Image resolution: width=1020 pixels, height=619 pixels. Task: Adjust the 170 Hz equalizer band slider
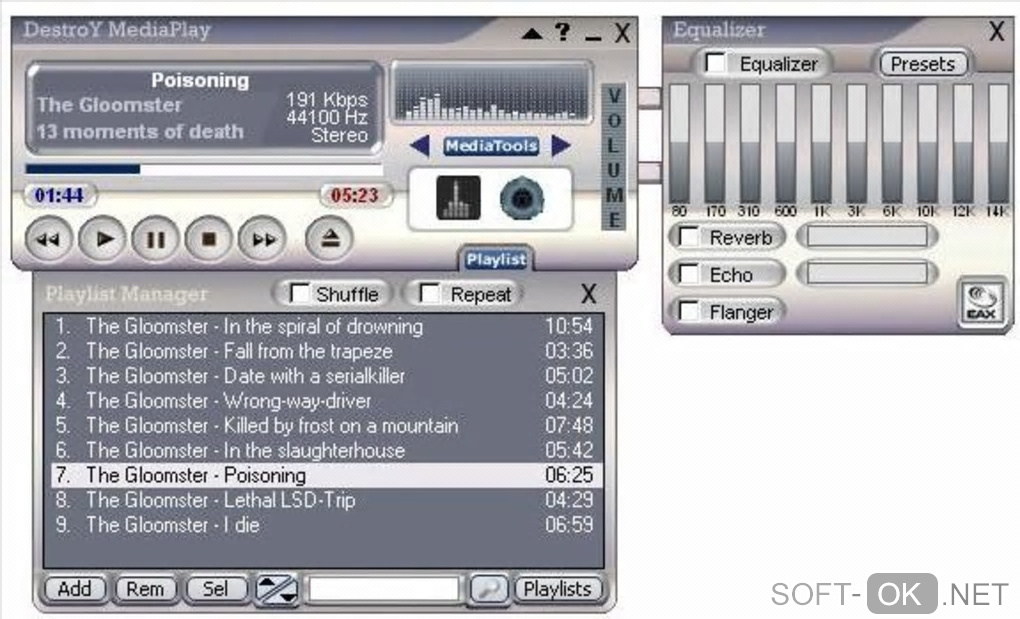click(714, 143)
